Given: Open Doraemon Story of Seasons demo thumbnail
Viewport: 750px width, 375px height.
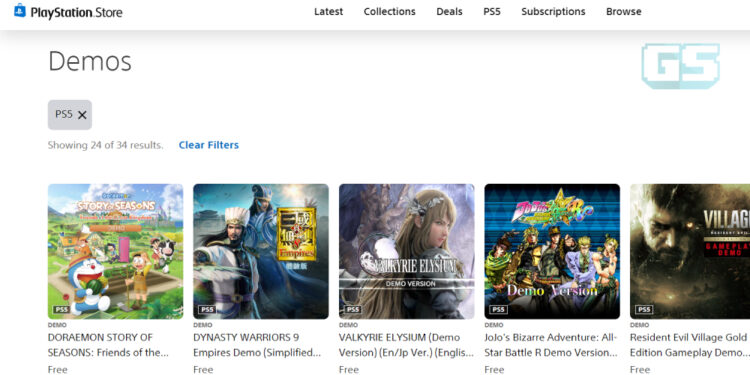Looking at the screenshot, I should point(115,252).
